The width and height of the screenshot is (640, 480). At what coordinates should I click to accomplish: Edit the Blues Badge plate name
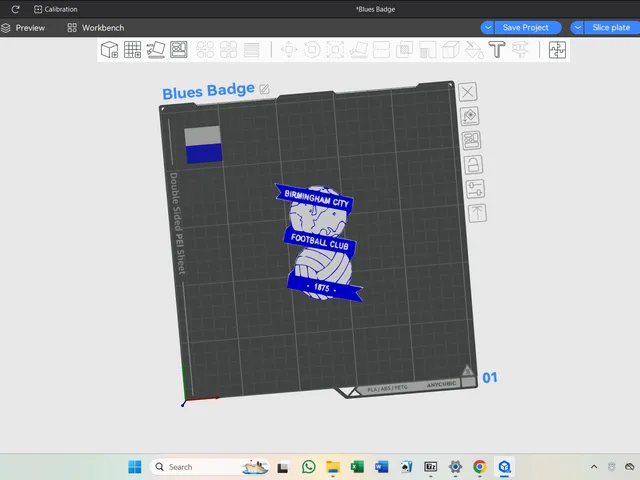(x=264, y=89)
